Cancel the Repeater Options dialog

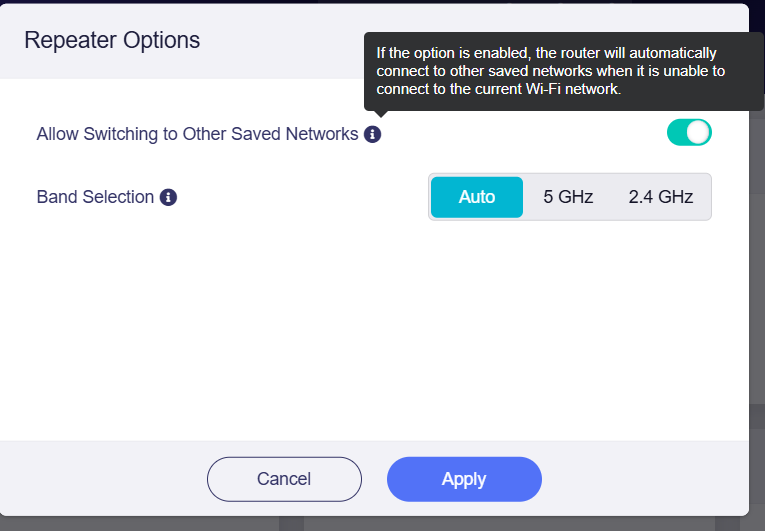click(284, 479)
